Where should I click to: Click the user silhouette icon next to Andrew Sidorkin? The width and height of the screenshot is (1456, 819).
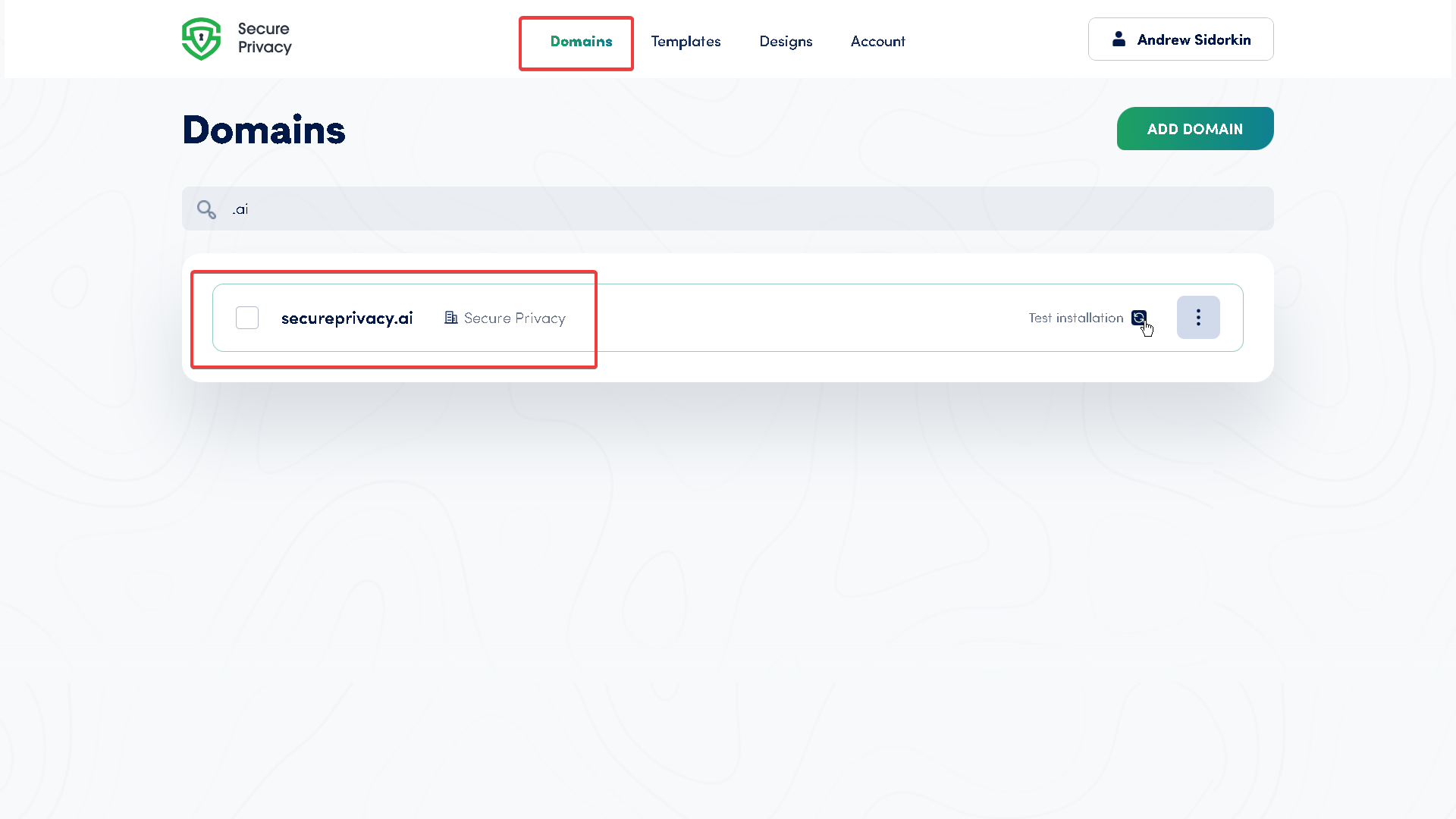click(x=1119, y=39)
